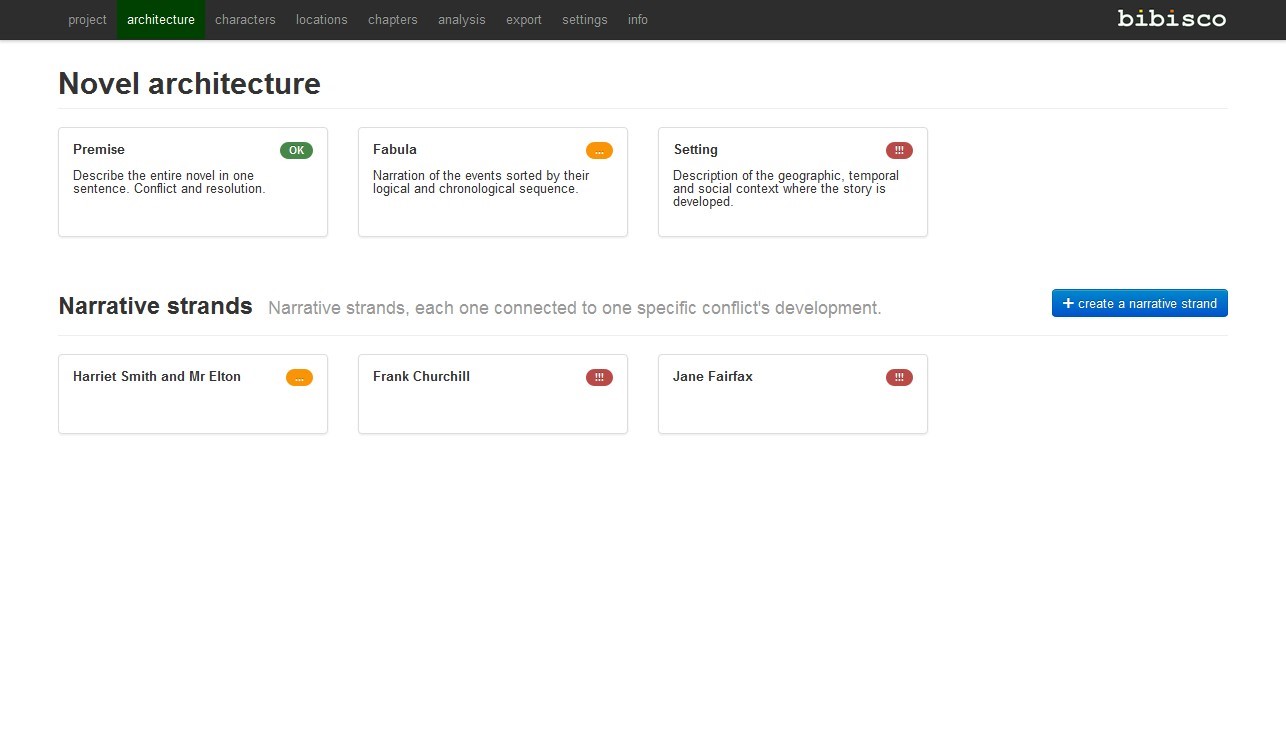Go to the characters section
This screenshot has height=741, width=1286.
point(245,20)
